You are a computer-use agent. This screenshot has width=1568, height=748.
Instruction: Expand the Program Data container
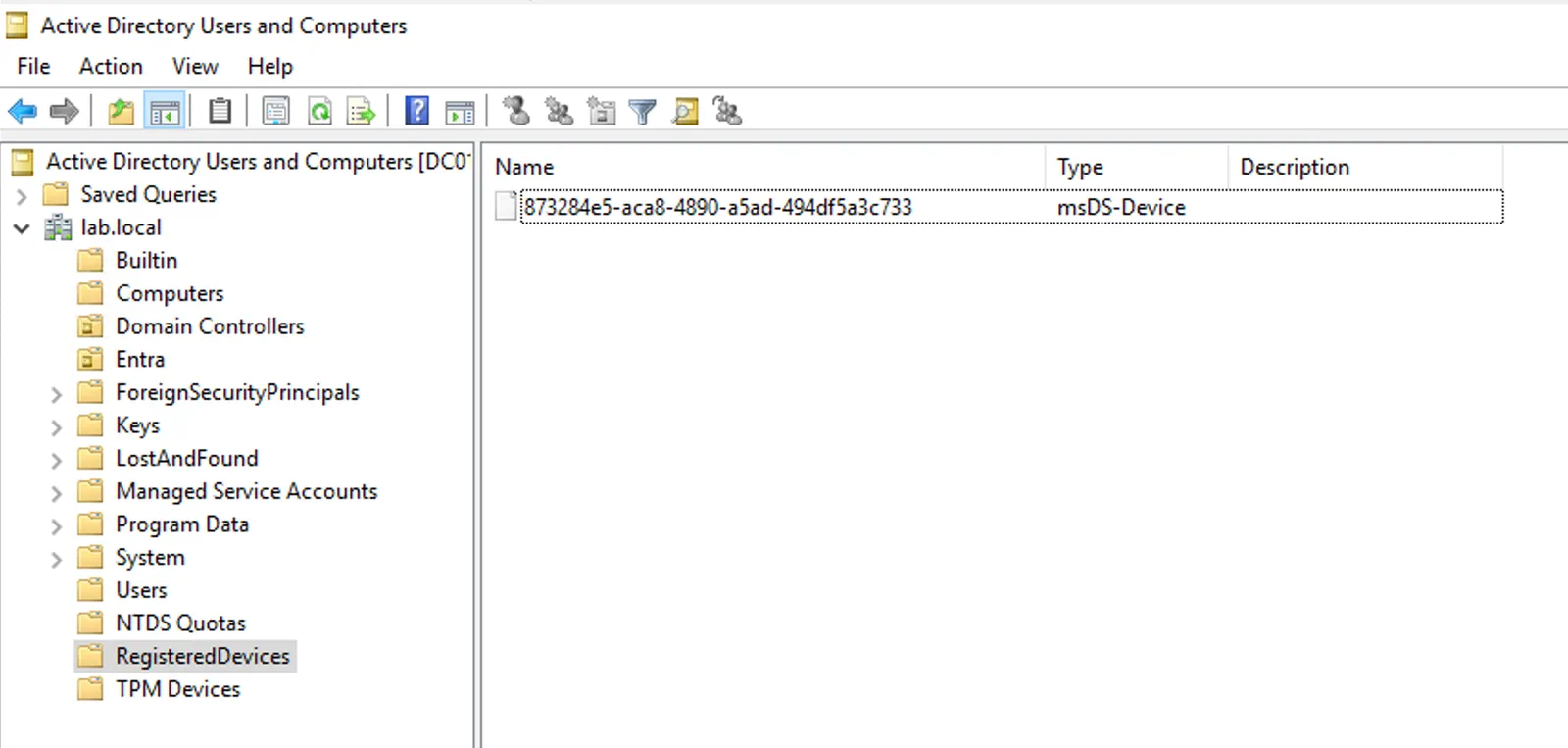point(56,526)
